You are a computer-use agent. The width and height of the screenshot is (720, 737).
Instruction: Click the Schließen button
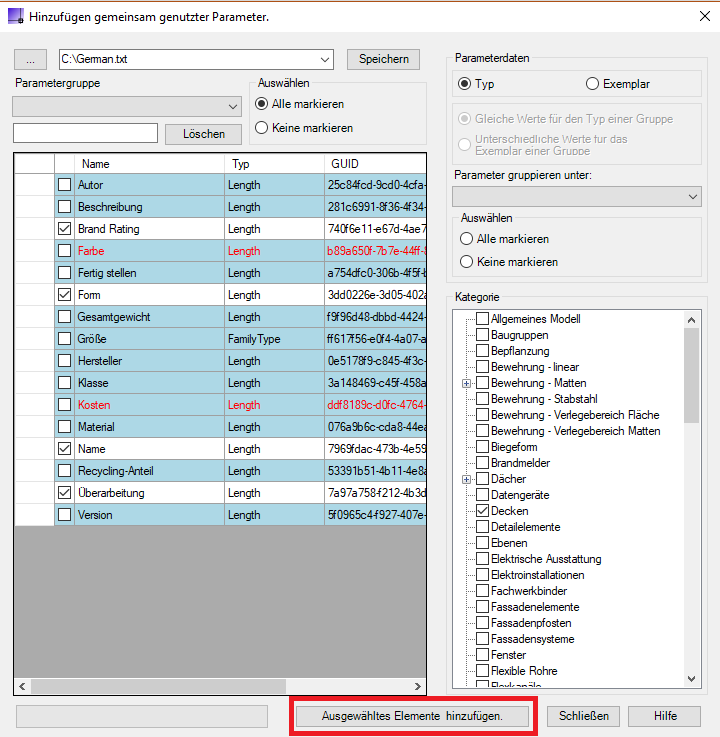[x=583, y=716]
